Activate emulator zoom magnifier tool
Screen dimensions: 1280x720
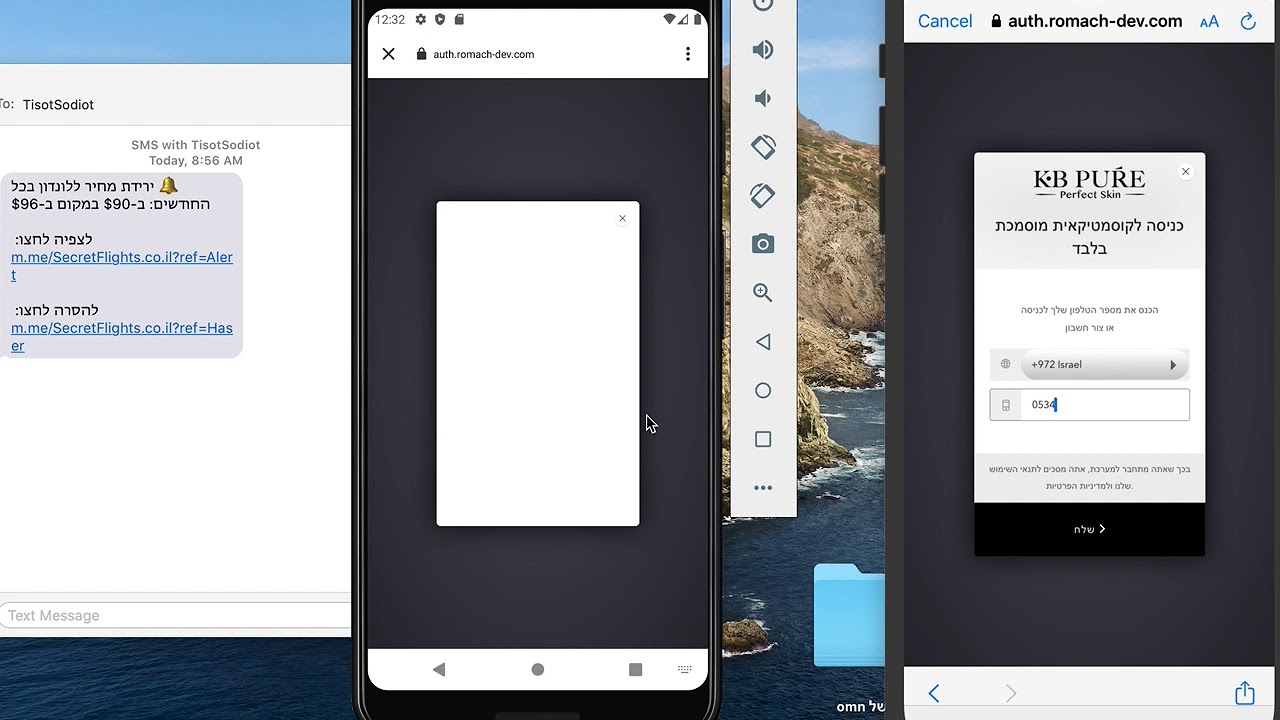tap(763, 292)
